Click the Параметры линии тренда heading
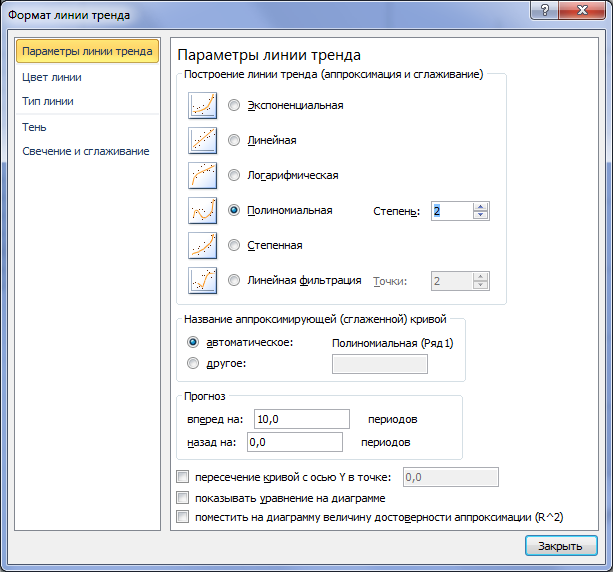This screenshot has height=572, width=613. (269, 55)
